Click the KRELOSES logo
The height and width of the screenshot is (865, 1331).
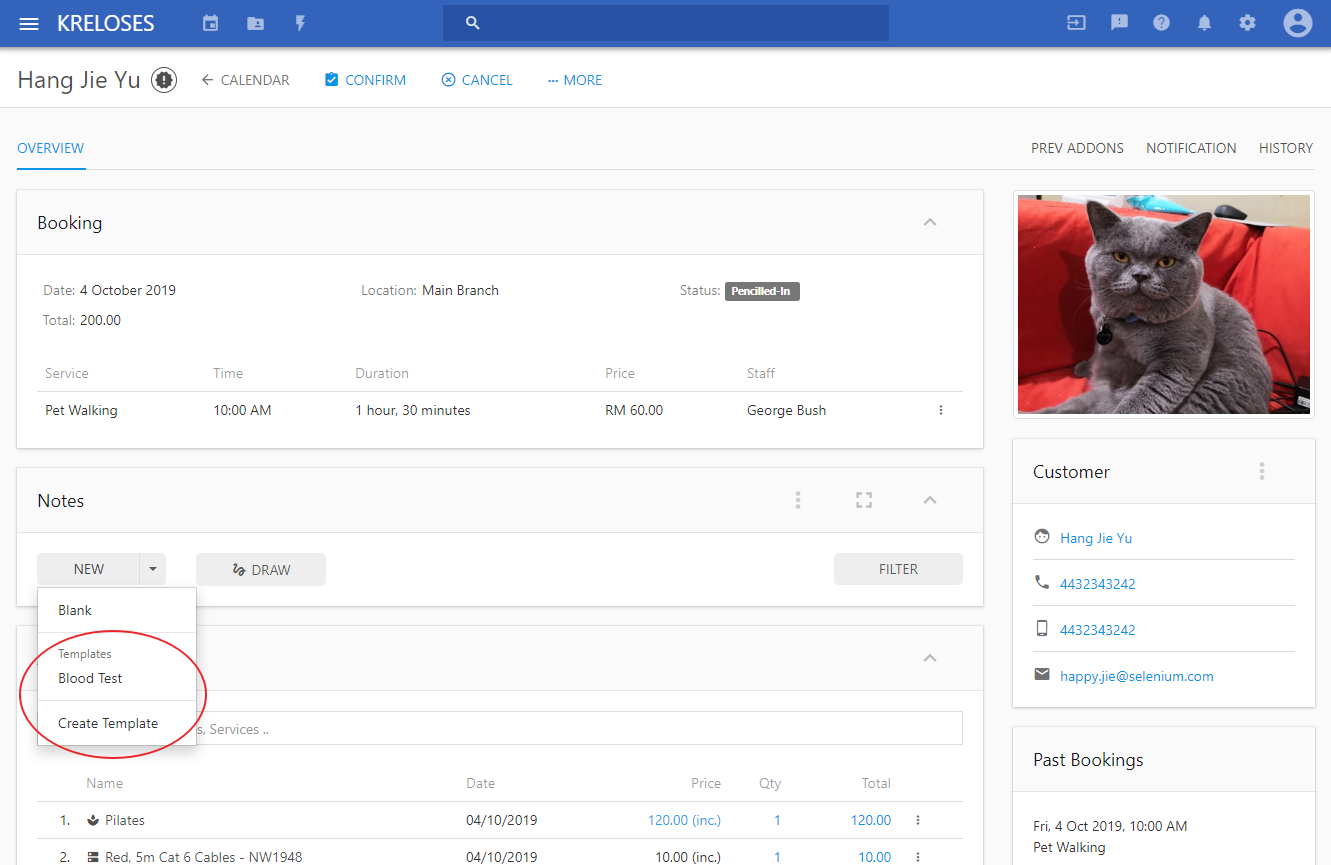coord(106,23)
